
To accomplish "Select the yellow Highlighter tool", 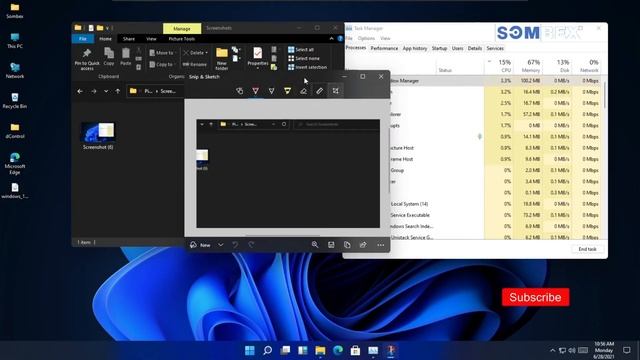I will pos(287,91).
